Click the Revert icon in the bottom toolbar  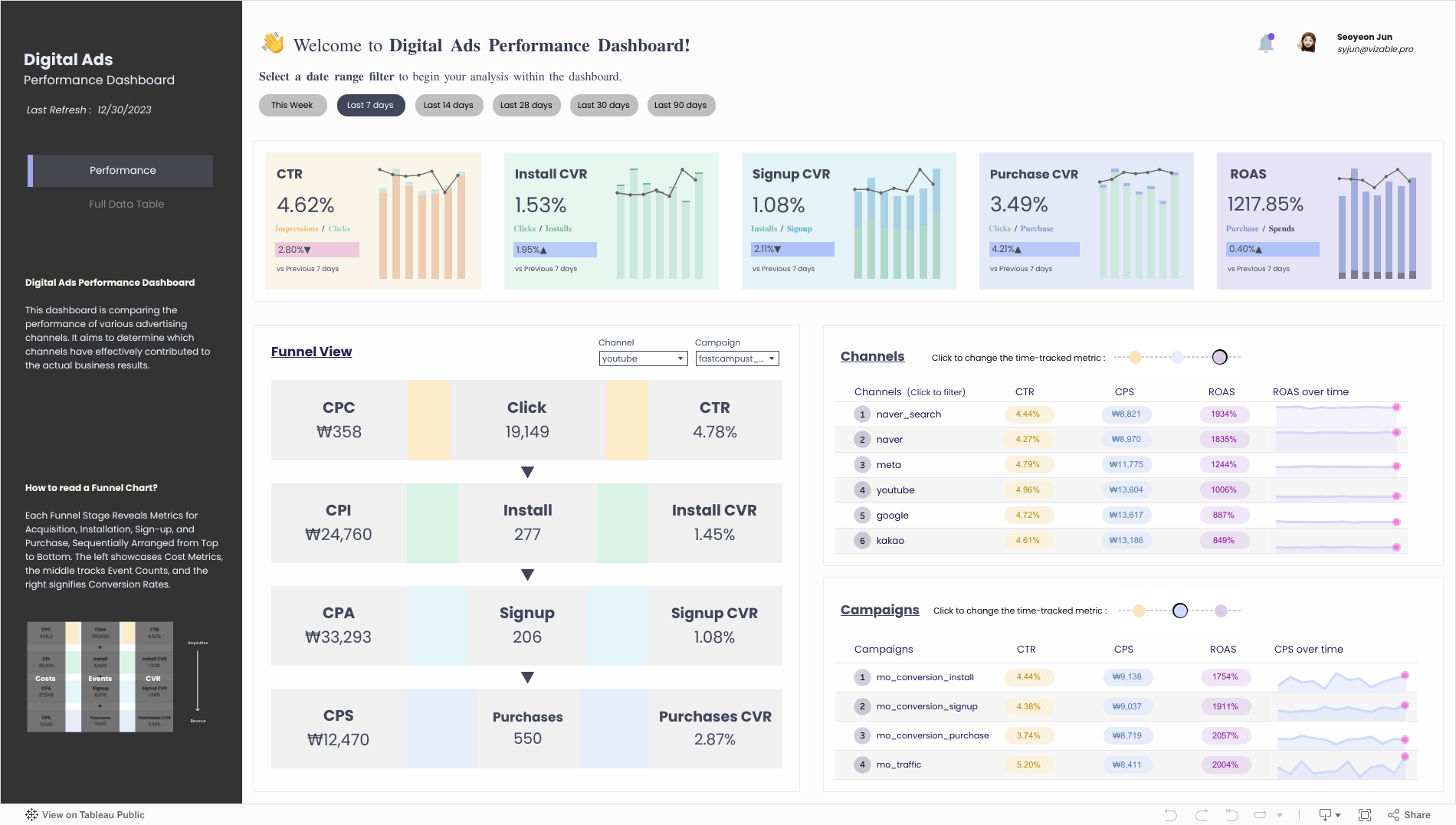[1231, 814]
